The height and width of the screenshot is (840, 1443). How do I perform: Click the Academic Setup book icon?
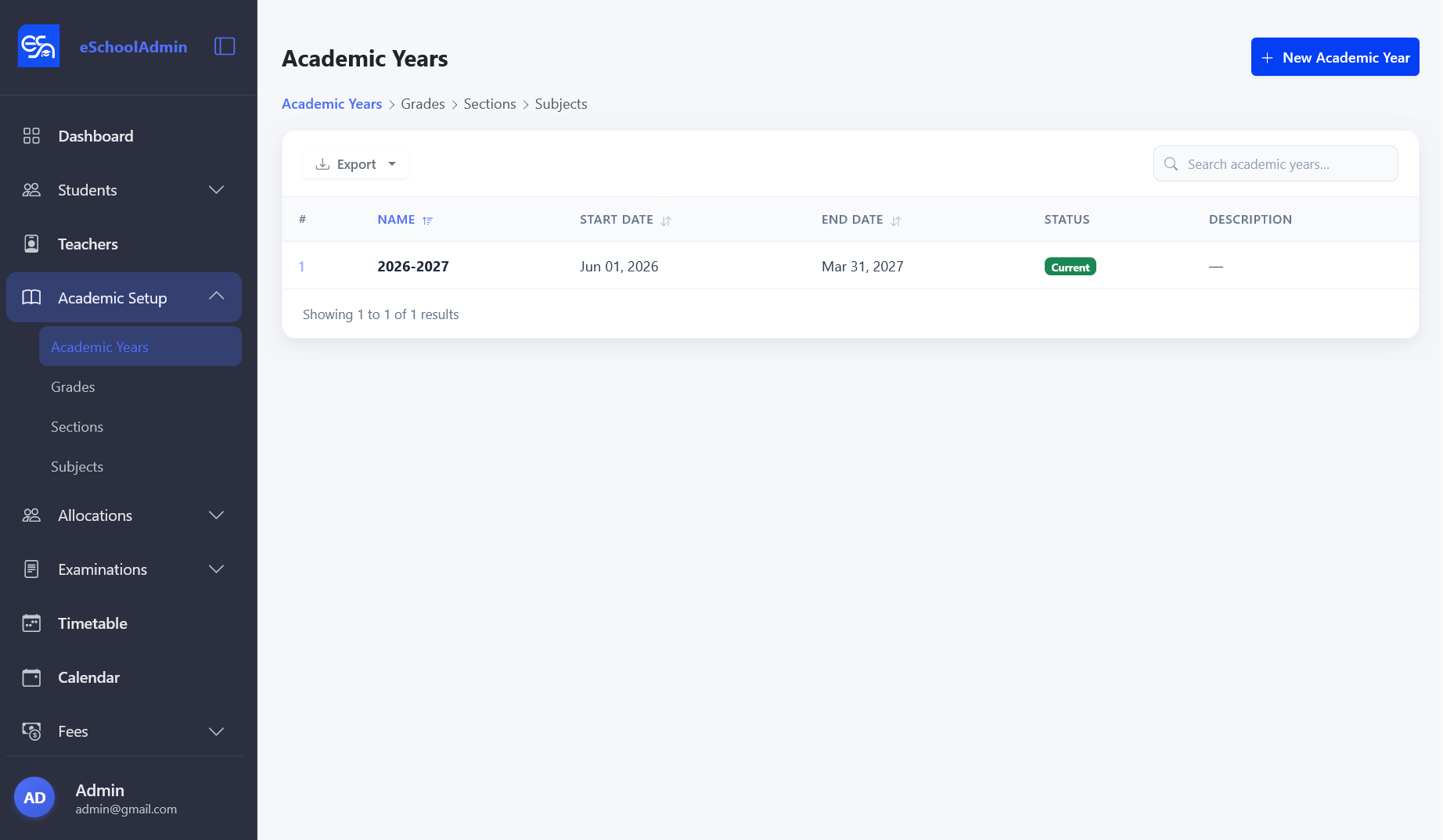click(31, 297)
